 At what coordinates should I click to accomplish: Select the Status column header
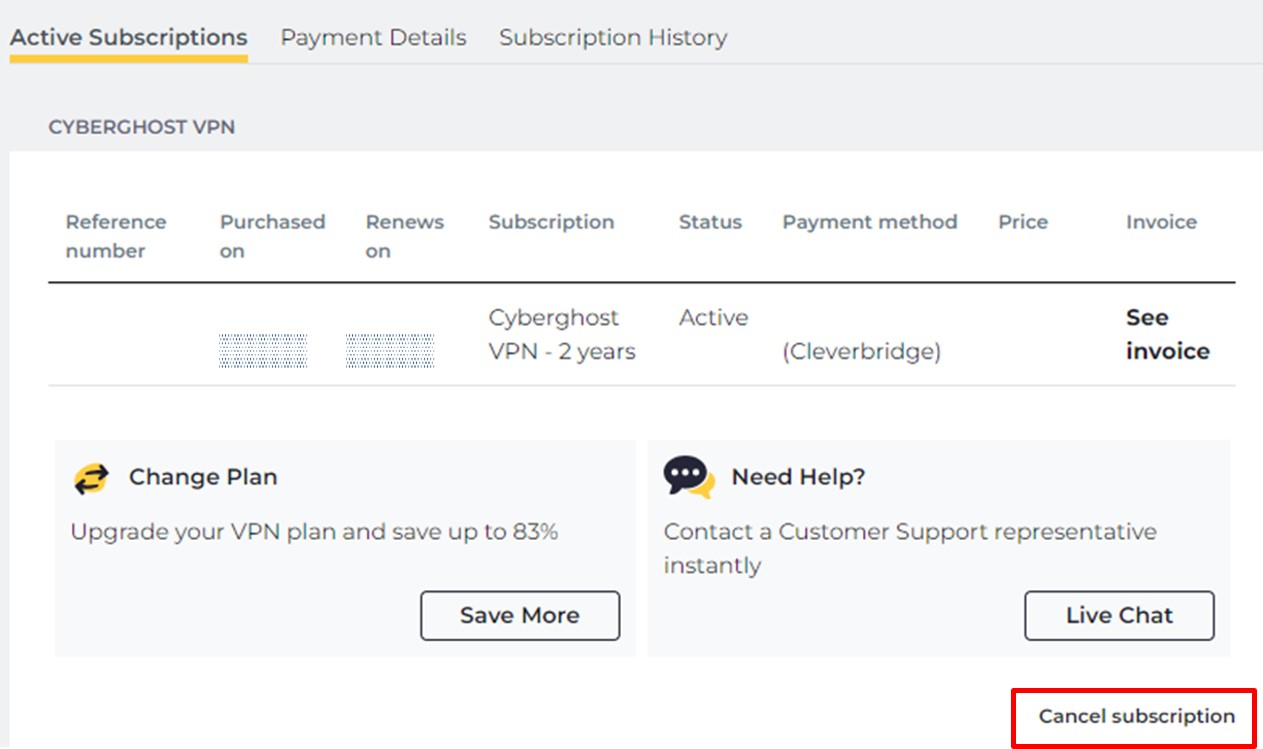pos(710,222)
